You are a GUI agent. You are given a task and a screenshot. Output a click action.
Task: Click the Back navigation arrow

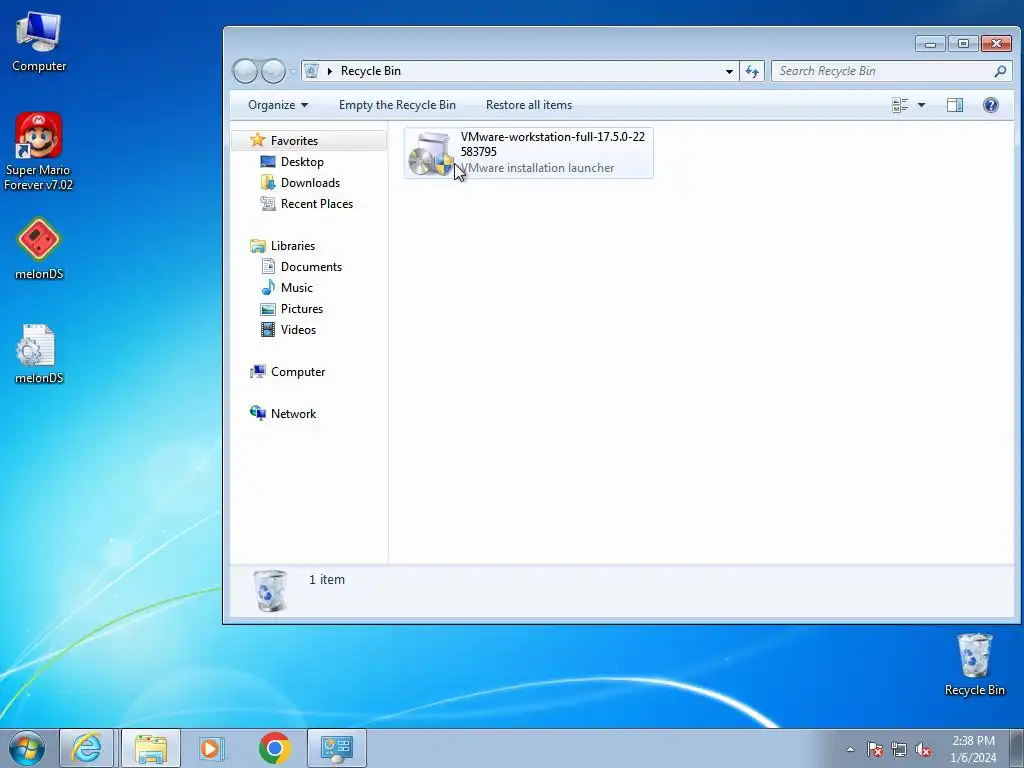point(246,71)
